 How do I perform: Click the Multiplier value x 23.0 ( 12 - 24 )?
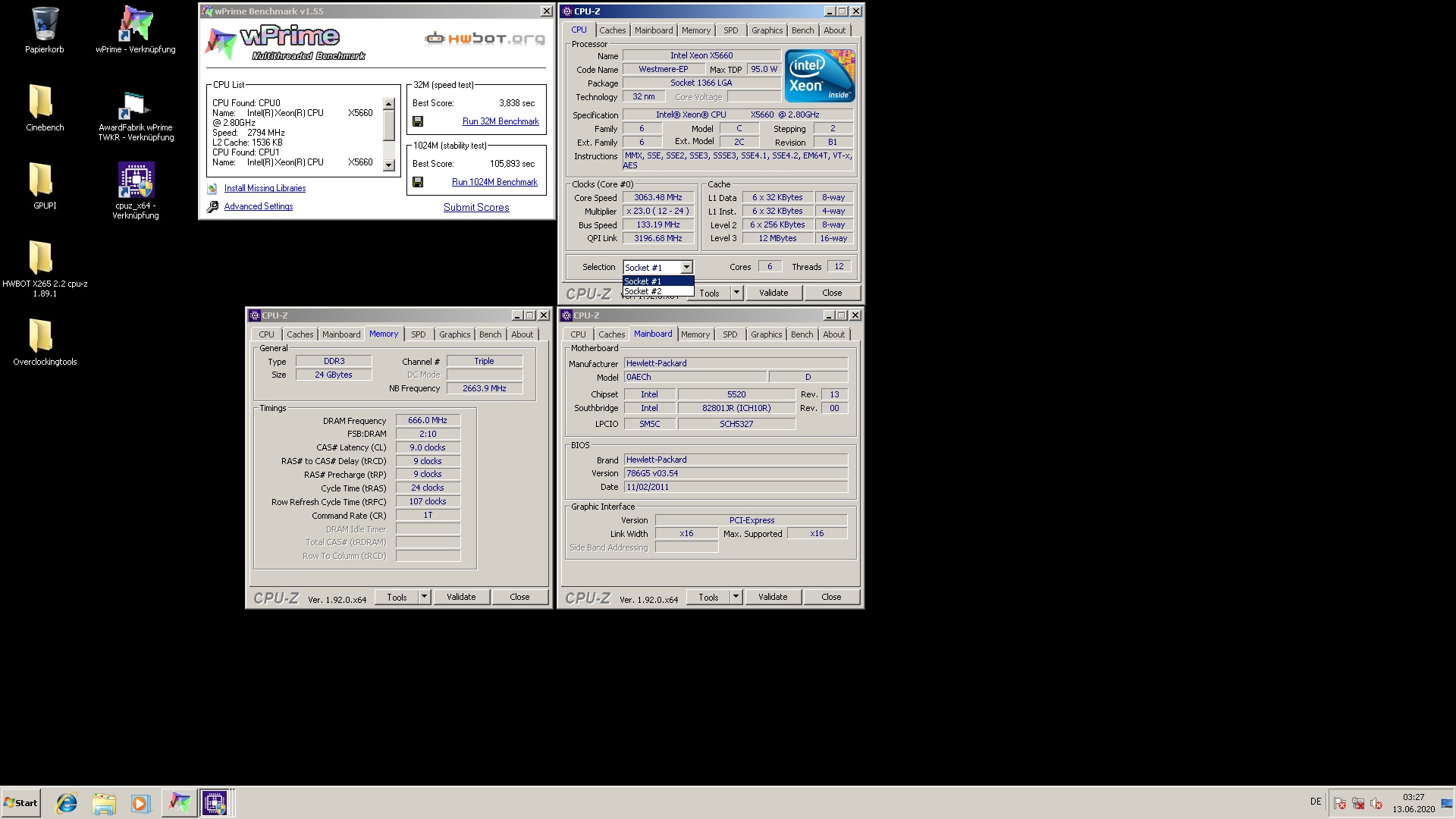[x=658, y=211]
